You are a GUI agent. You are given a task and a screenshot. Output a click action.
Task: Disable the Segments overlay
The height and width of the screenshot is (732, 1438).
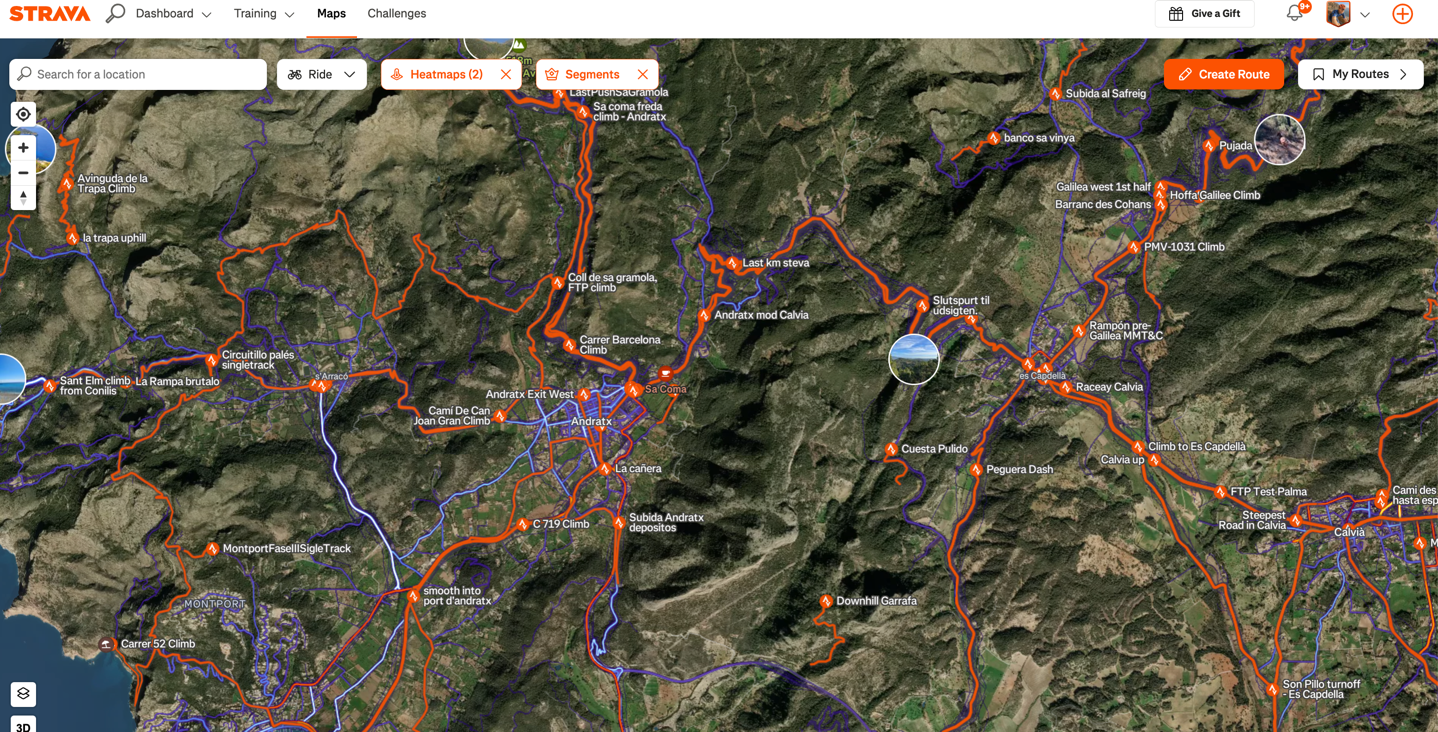[643, 75]
